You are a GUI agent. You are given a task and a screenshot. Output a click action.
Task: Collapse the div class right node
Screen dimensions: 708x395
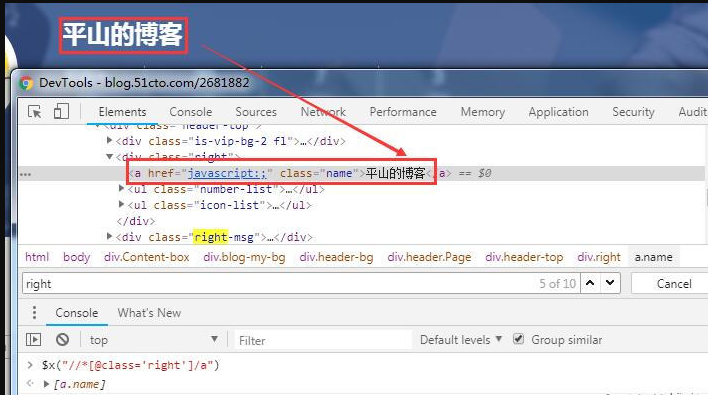(109, 157)
